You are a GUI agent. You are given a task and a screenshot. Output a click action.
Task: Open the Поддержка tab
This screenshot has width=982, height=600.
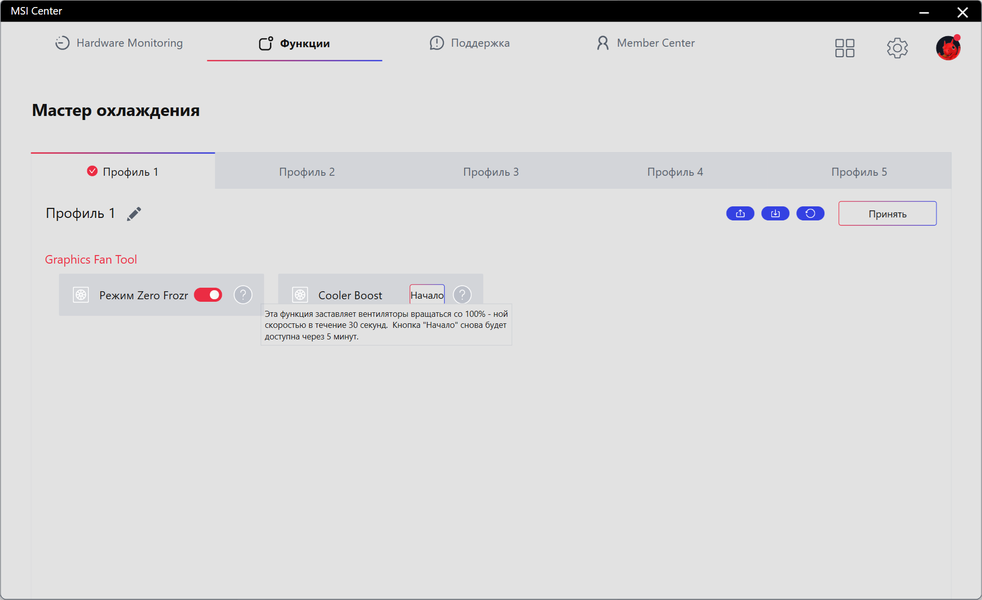[470, 43]
